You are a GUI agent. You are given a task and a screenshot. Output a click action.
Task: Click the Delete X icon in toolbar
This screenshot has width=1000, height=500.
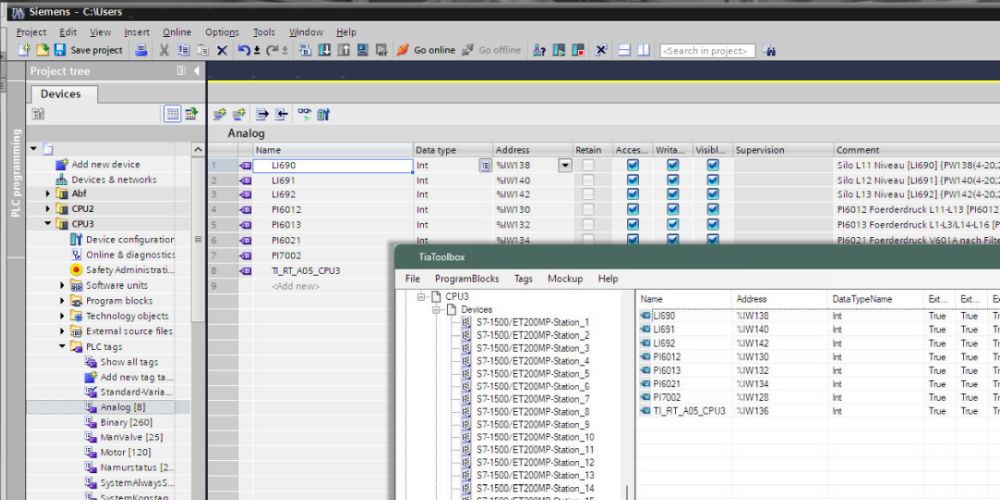(x=222, y=50)
